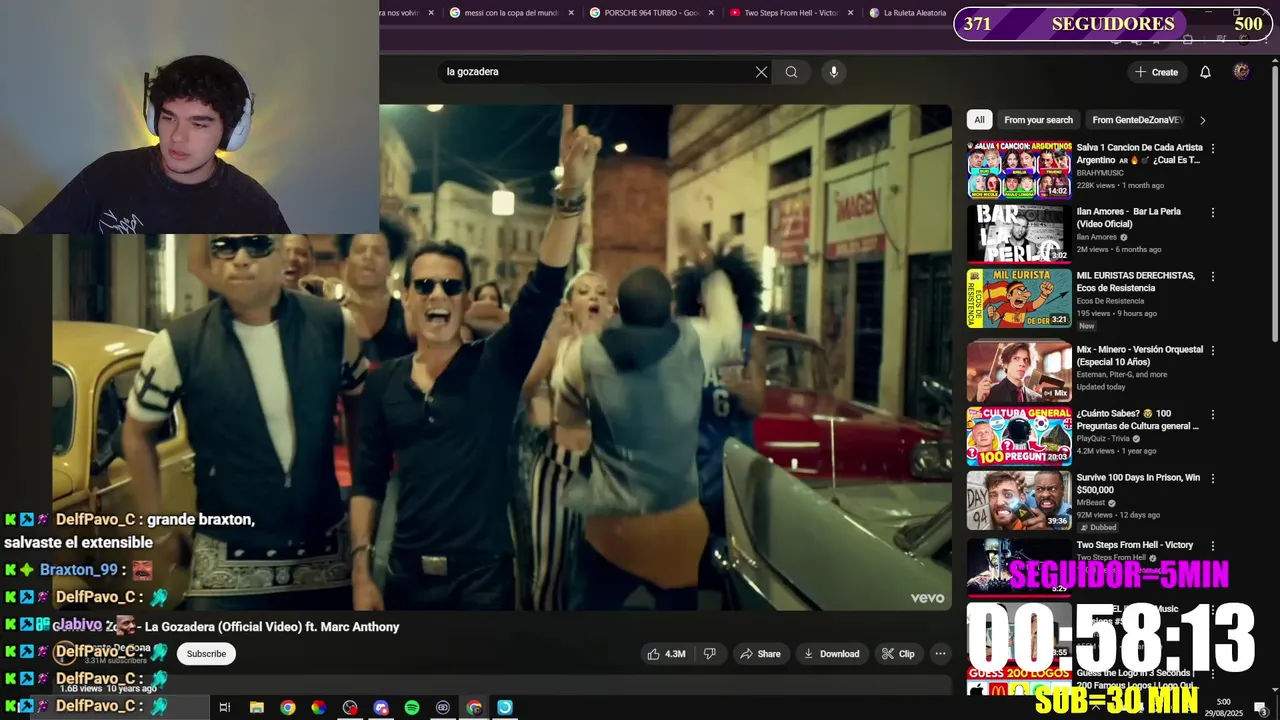1280x720 pixels.
Task: Select the From GenteDeZonaVEVO chip
Action: [1137, 120]
